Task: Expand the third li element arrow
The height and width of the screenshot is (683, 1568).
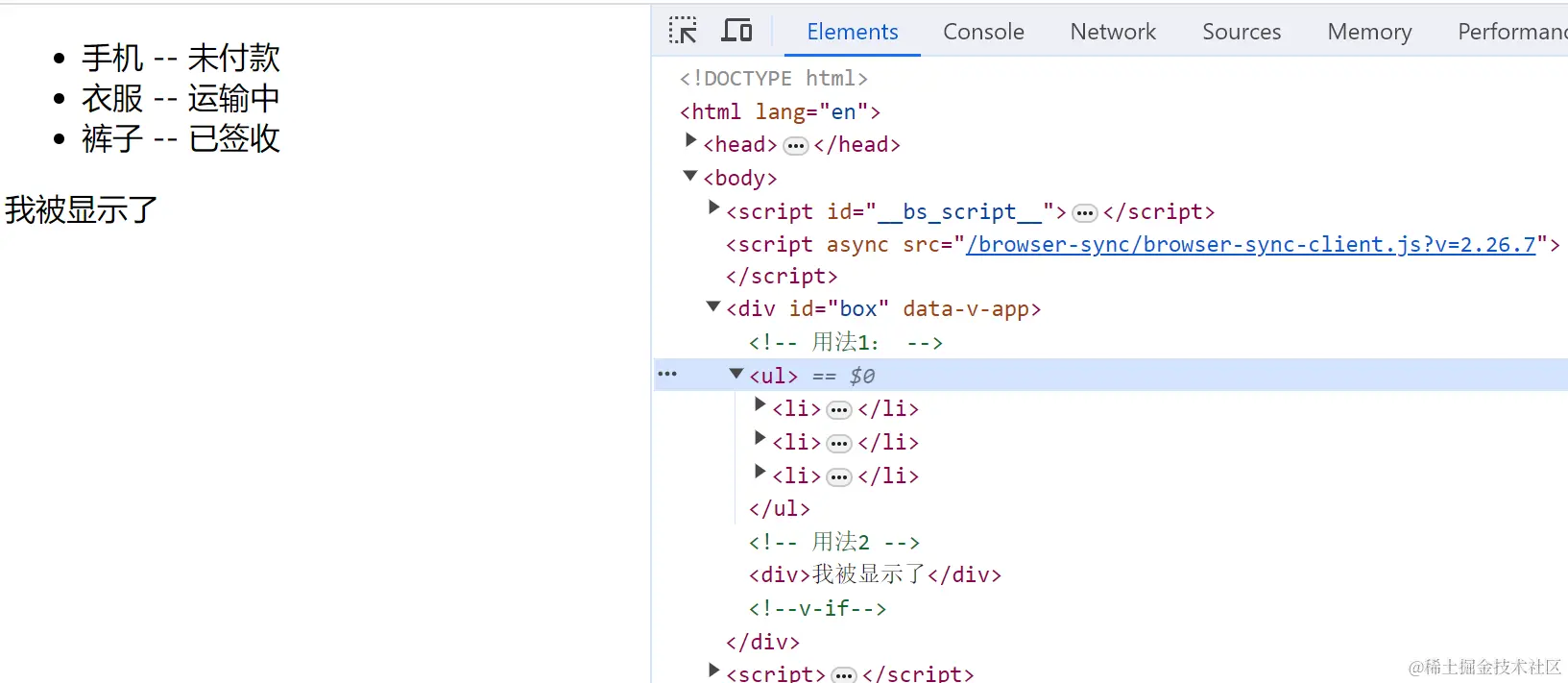Action: click(x=760, y=472)
